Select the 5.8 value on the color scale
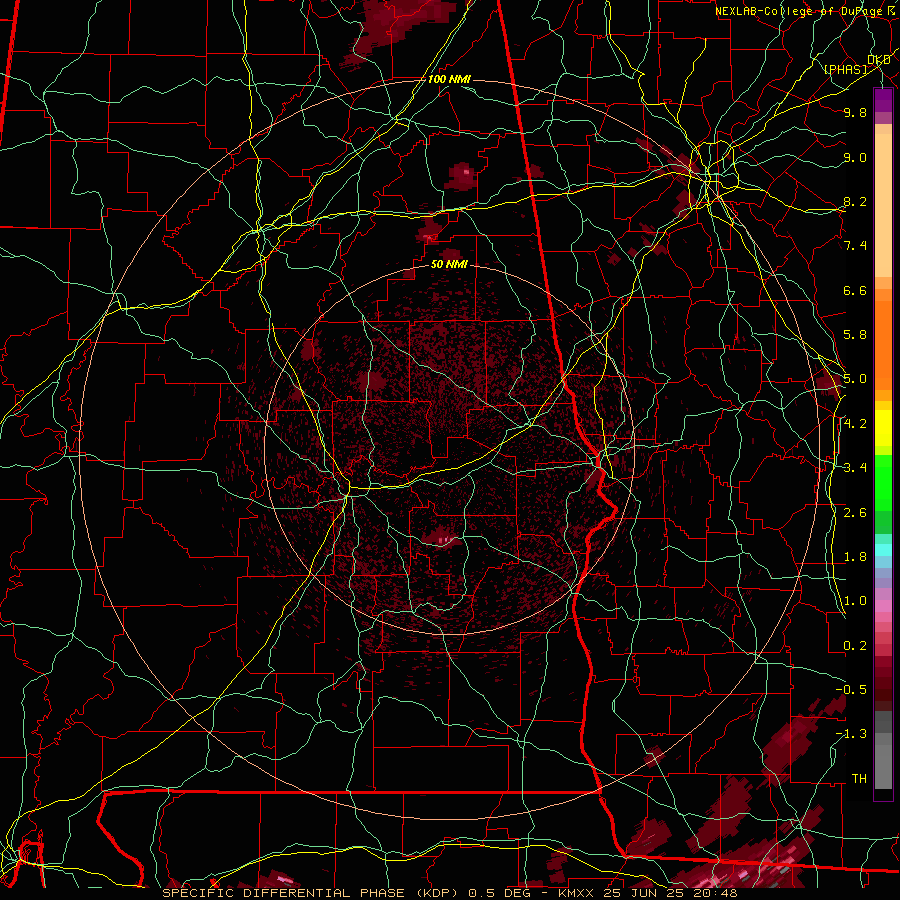 [855, 335]
